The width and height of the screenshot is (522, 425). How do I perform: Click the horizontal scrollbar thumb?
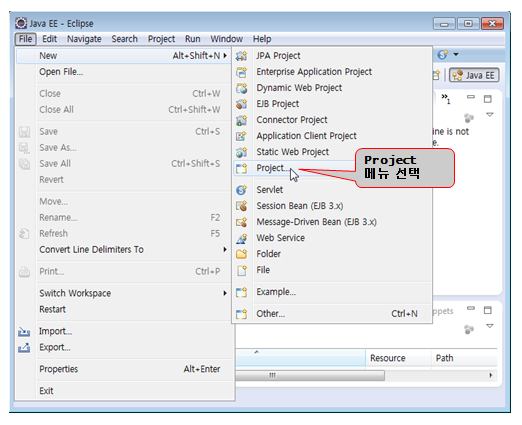[x=310, y=376]
